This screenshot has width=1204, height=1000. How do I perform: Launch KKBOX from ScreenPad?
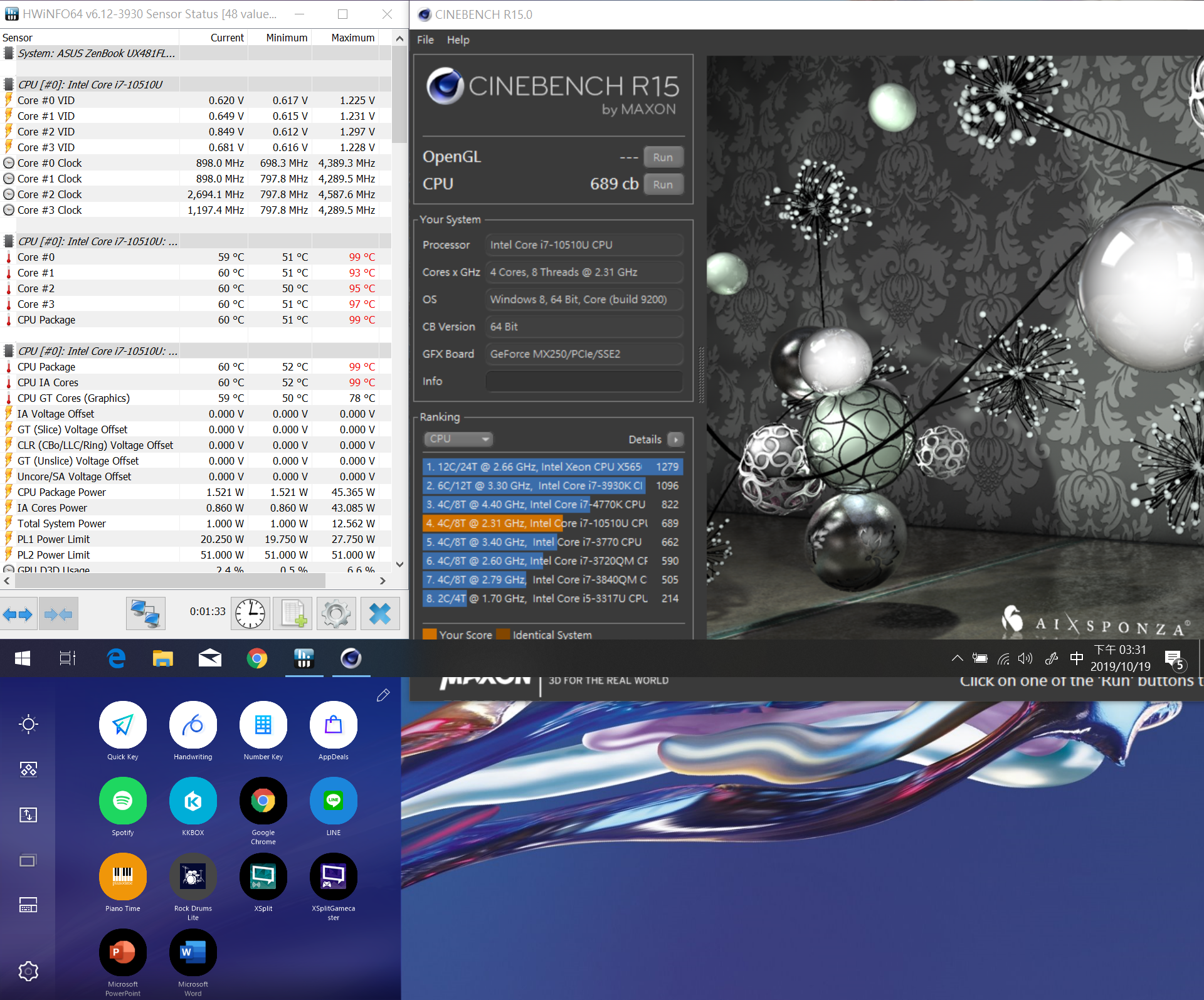point(193,801)
